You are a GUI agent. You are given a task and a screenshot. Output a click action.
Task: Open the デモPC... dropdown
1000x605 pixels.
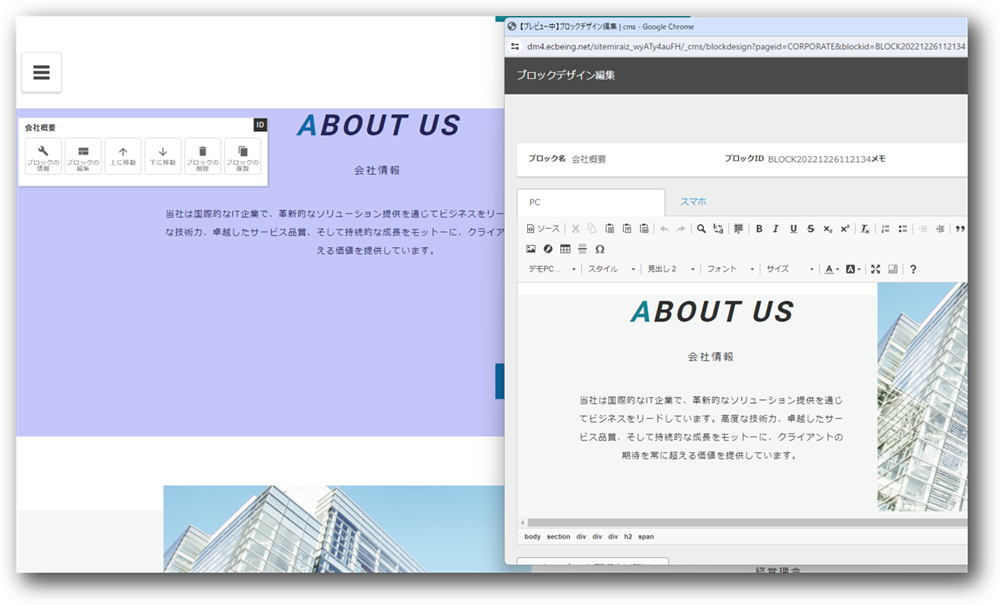(552, 269)
